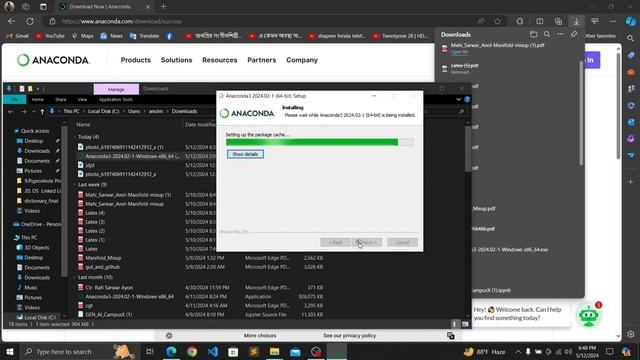Click YouTube bookmark
Viewport: 640px width, 360px height.
pyautogui.click(x=50, y=36)
